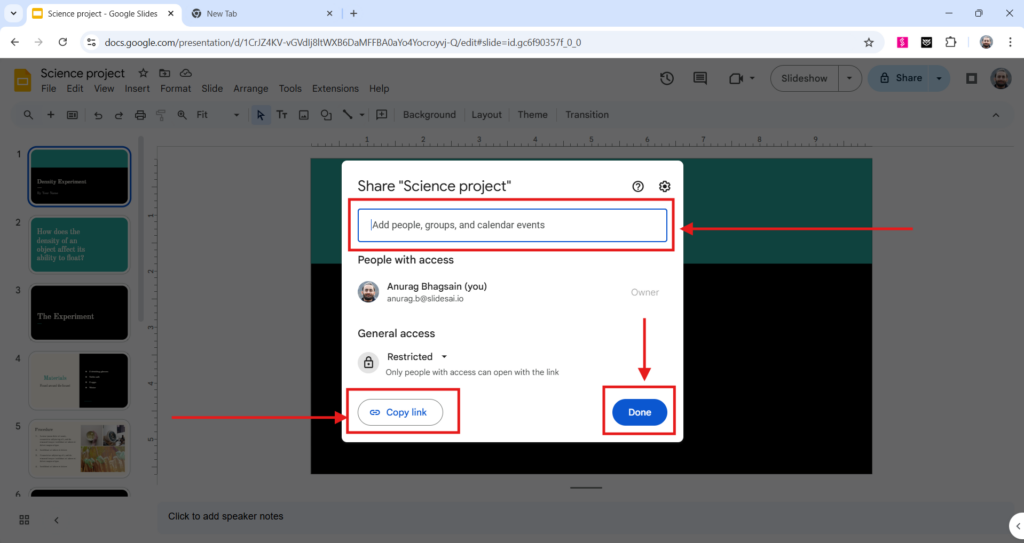This screenshot has width=1024, height=543.
Task: Click the print icon in toolbar
Action: tap(140, 115)
